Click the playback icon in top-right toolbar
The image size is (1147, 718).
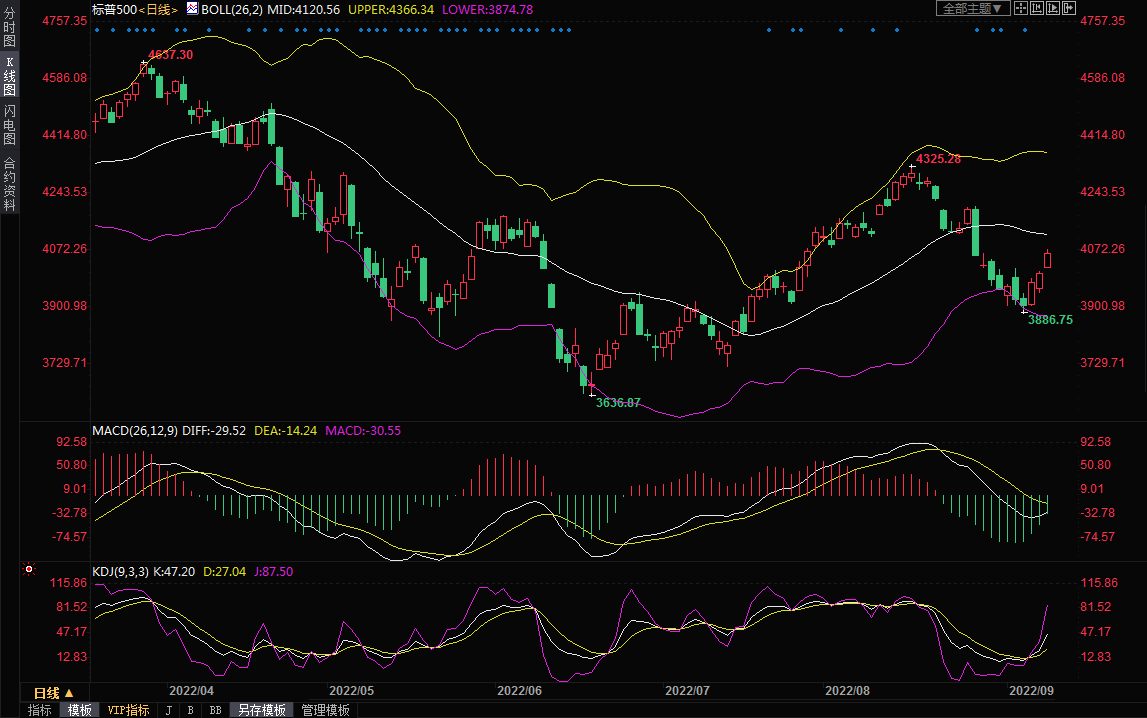[x=1052, y=8]
